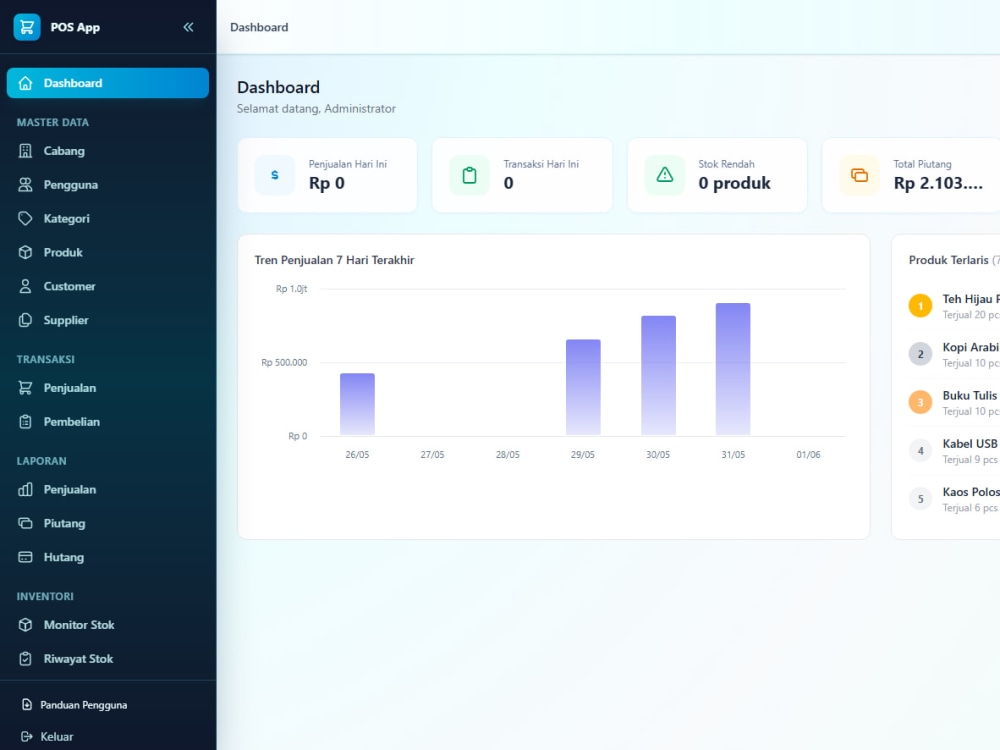Click the Dashboard breadcrumb in the top bar

coord(259,27)
